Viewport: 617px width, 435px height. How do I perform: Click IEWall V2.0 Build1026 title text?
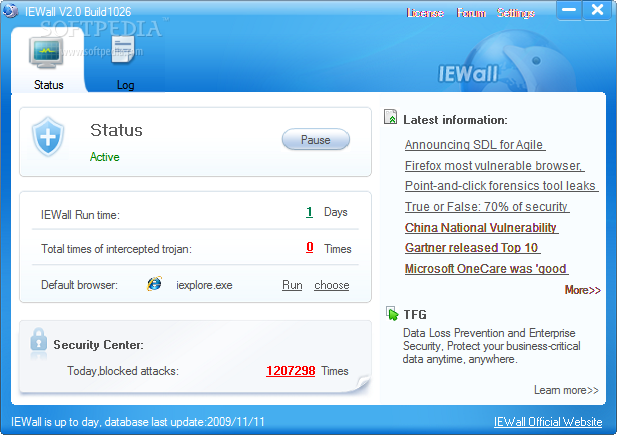point(78,11)
